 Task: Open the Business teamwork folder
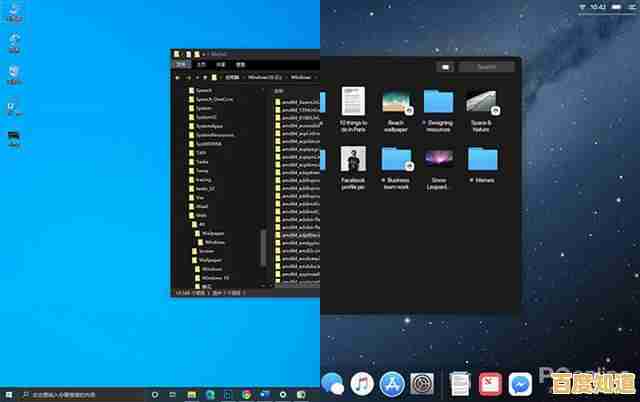point(396,169)
